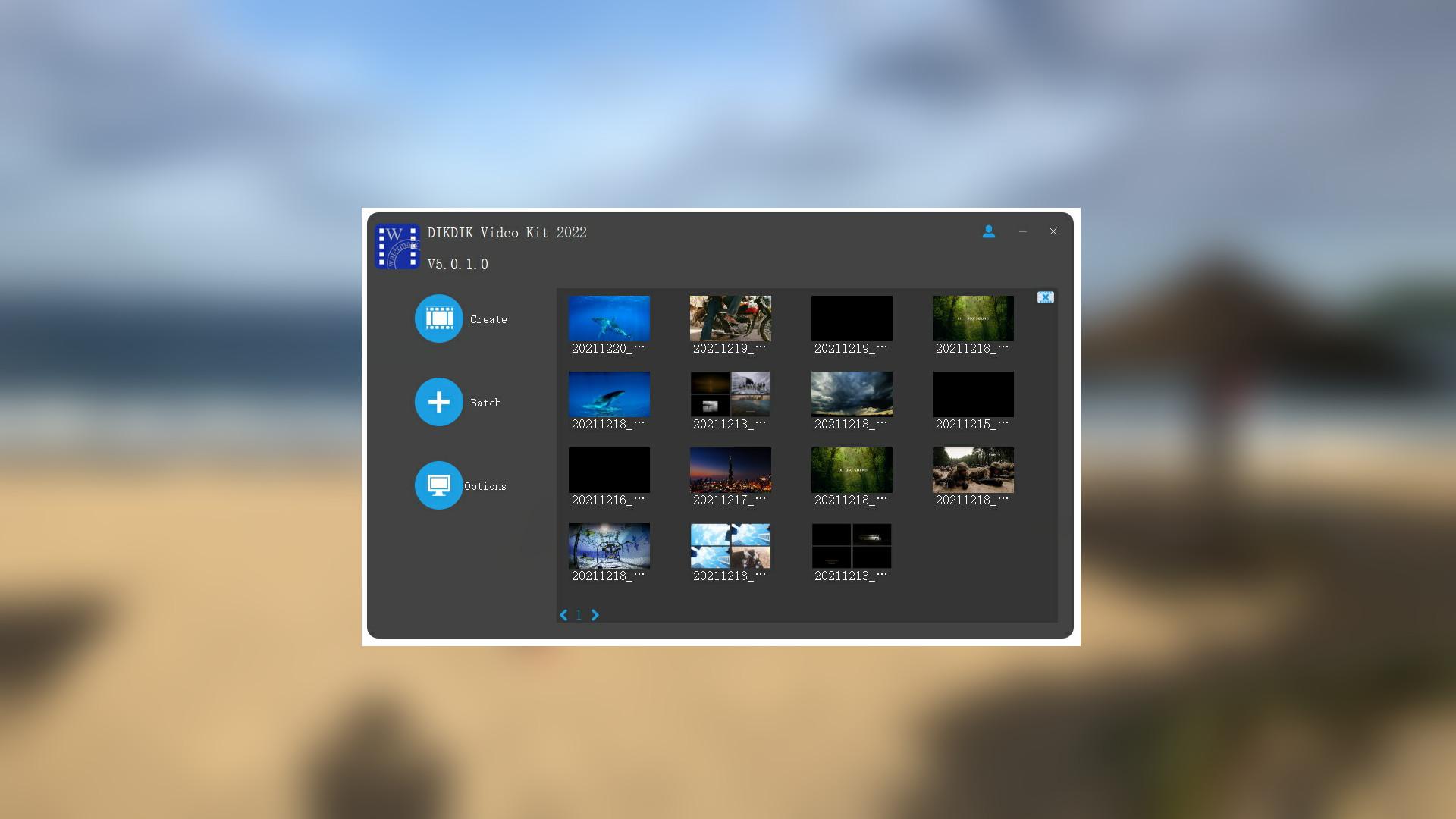The image size is (1456, 819).
Task: Click the DIKDIK Video Kit logo
Action: 397,246
